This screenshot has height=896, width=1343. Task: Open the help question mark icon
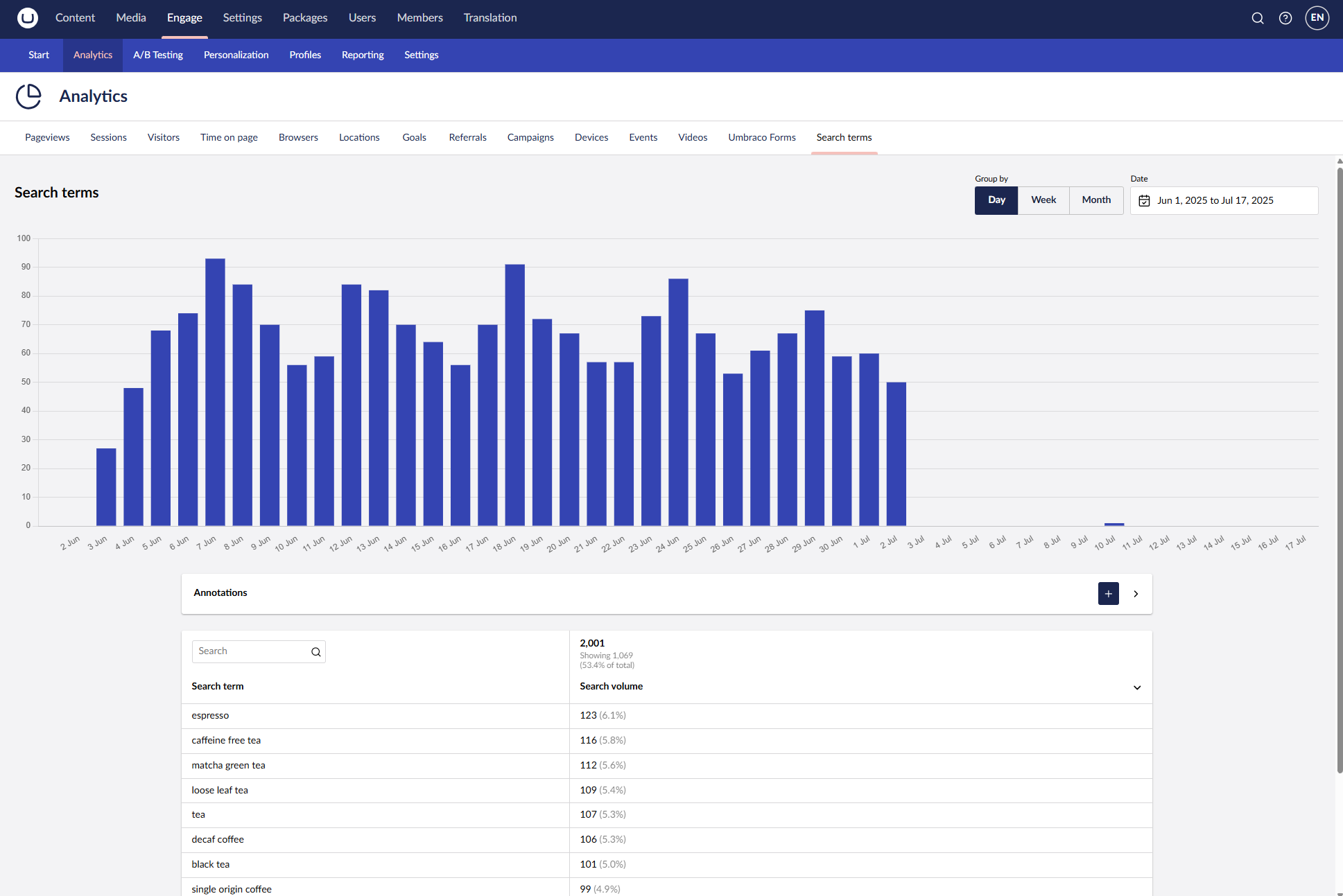pyautogui.click(x=1285, y=18)
